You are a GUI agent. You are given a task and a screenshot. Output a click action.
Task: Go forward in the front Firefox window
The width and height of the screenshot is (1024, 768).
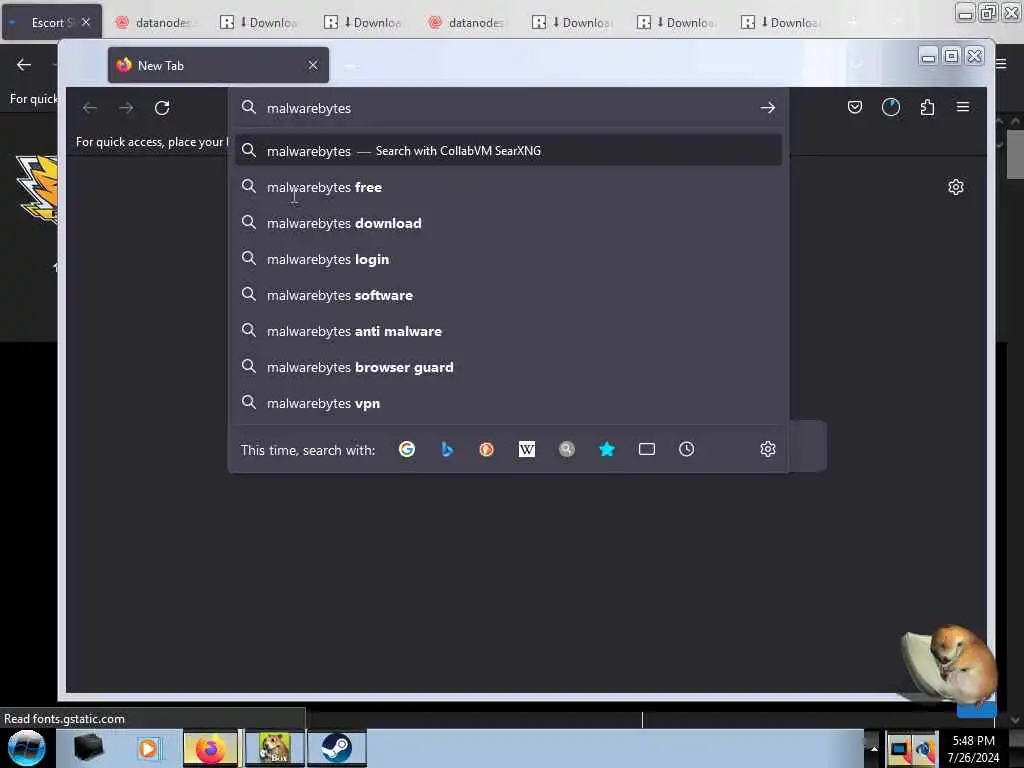click(x=126, y=108)
